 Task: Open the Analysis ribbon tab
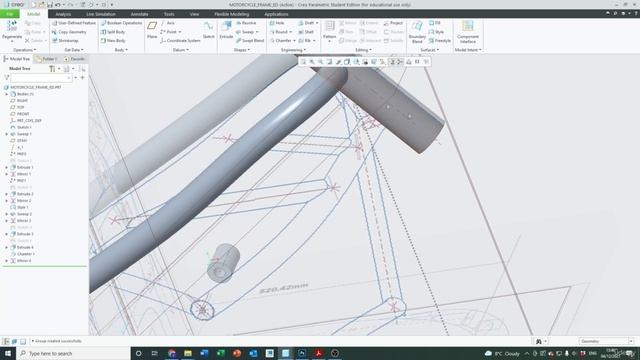click(x=63, y=14)
